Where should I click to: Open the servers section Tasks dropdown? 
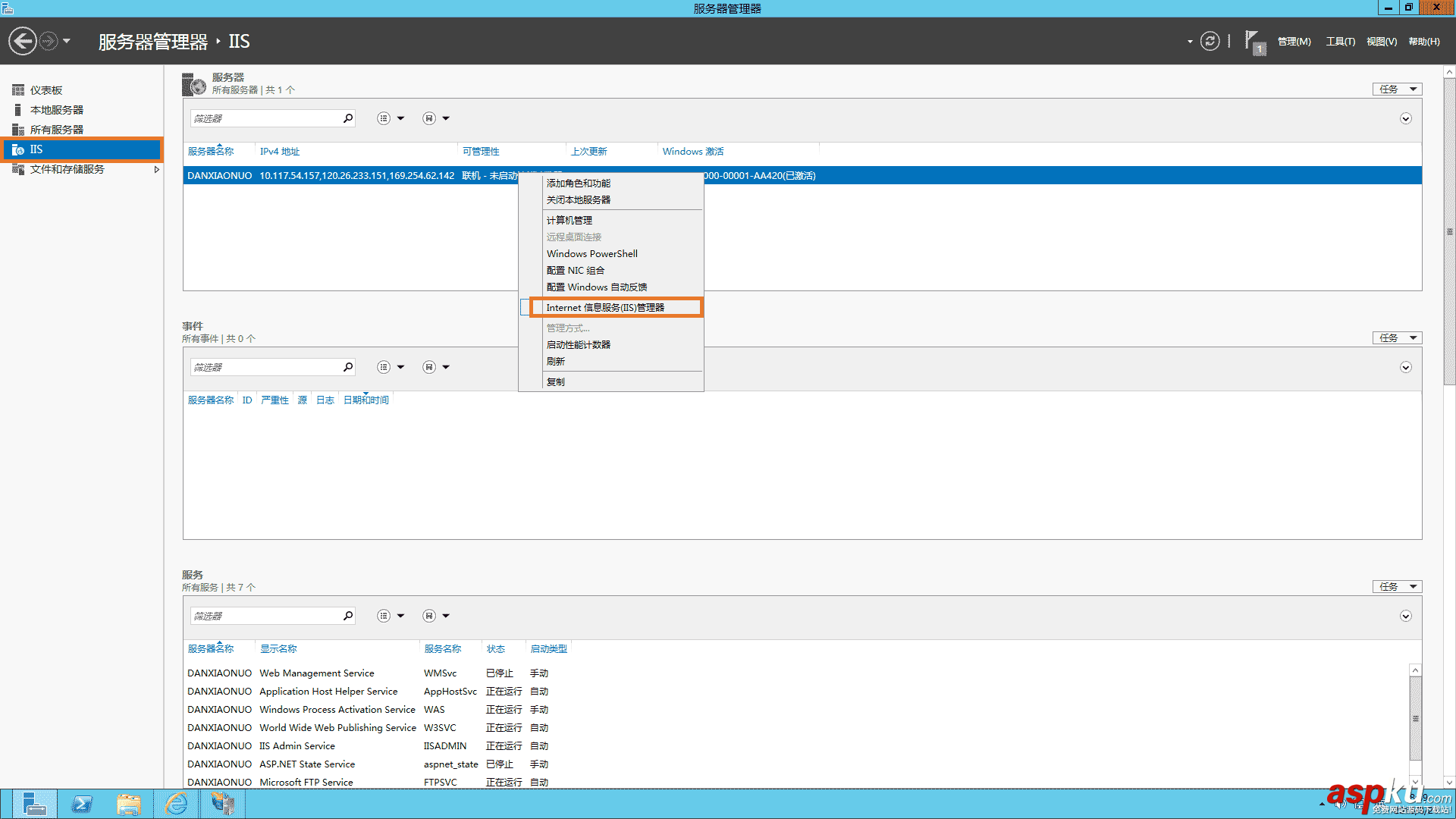coord(1397,89)
